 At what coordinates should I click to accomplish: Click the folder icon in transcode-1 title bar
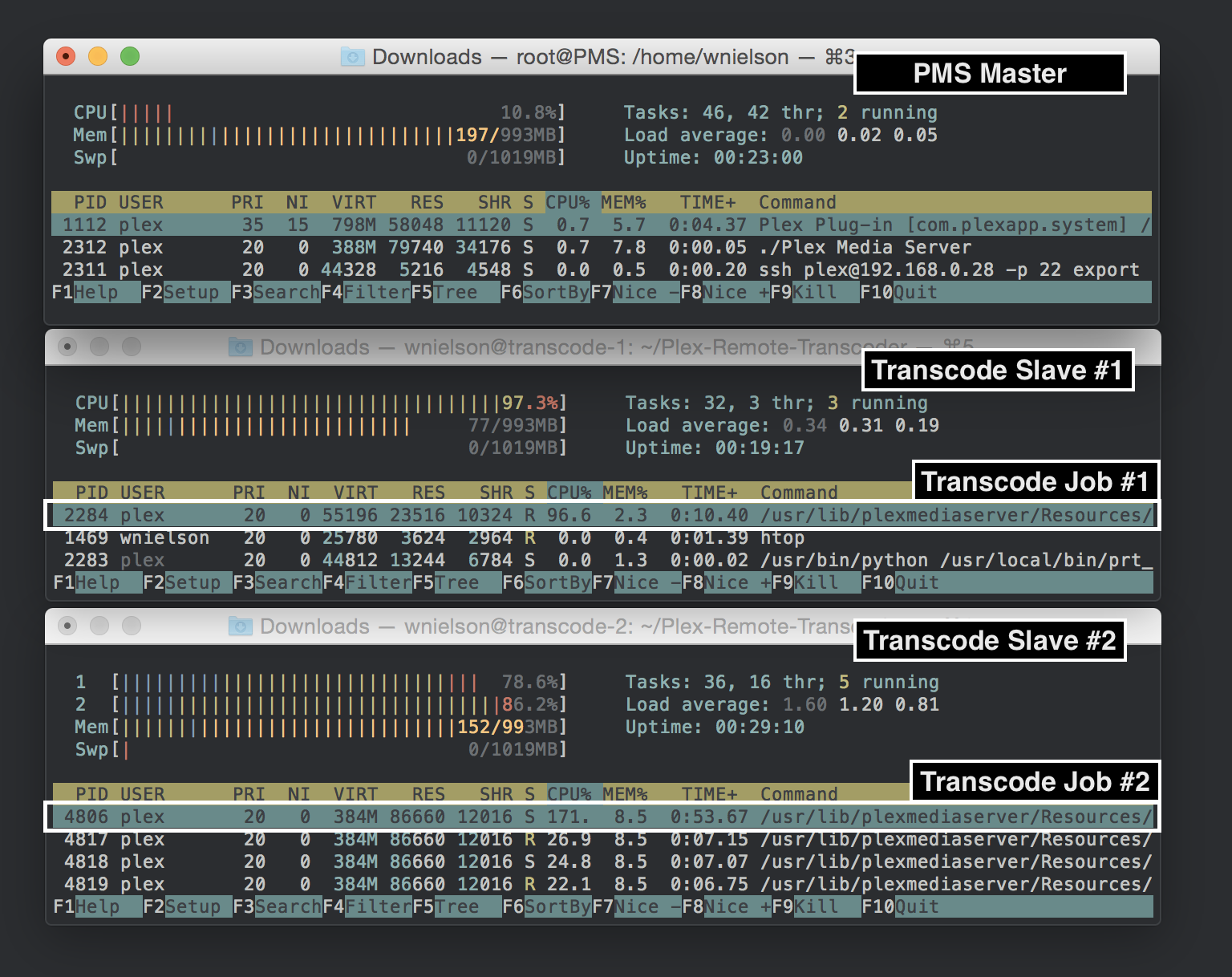coord(240,347)
